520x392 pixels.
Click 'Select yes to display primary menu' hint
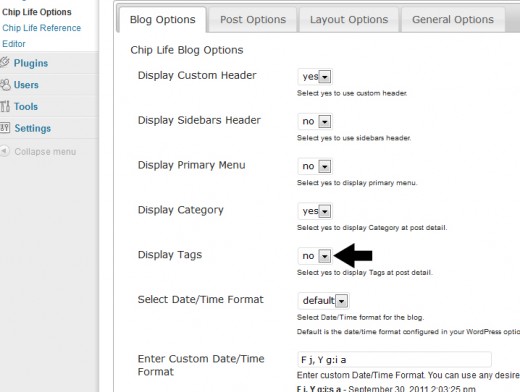(357, 183)
